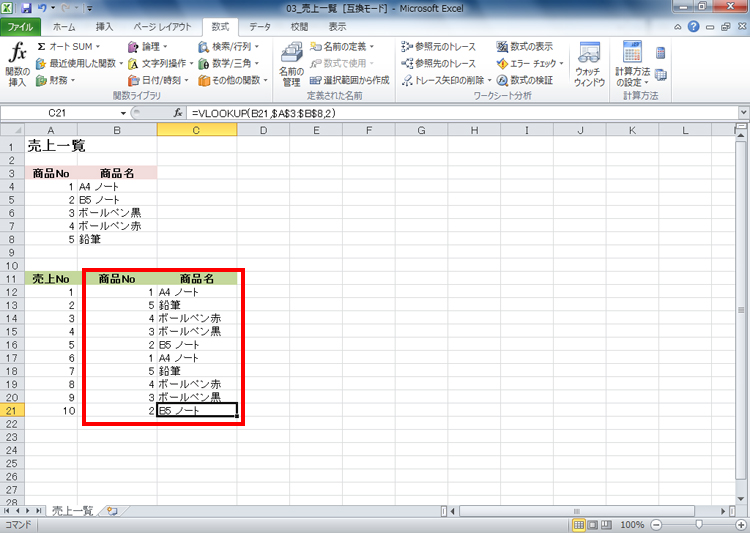Open Math & Trig (数学/三角) functions
The image size is (750, 533).
[x=229, y=64]
